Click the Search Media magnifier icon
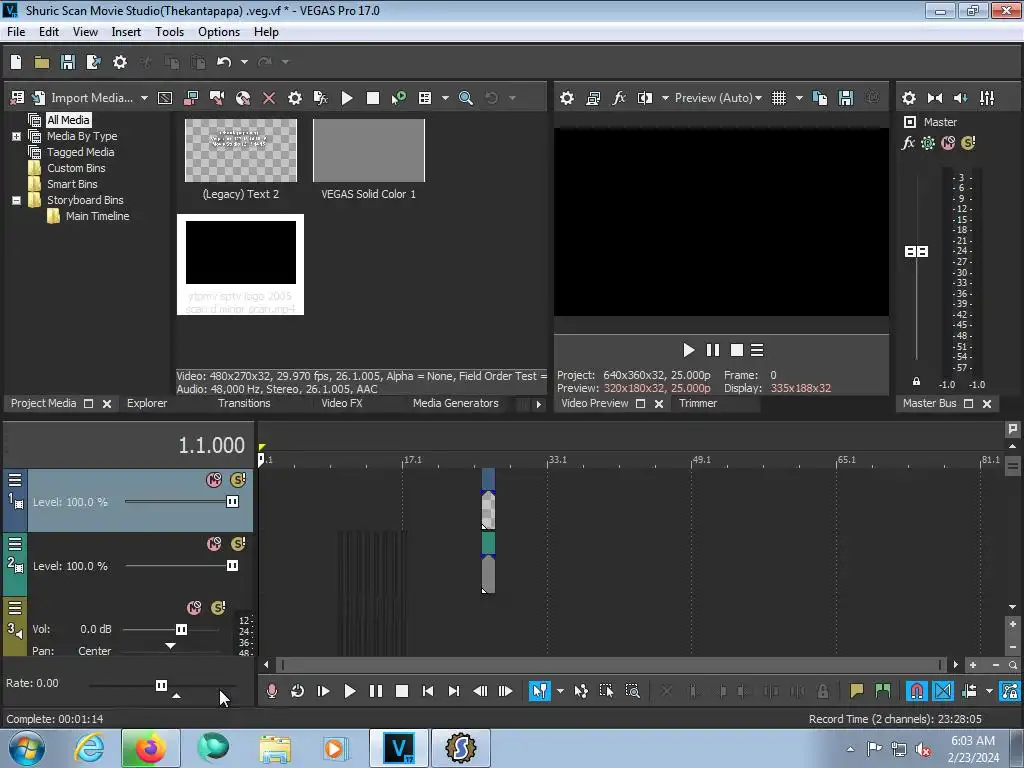The image size is (1024, 768). pyautogui.click(x=466, y=98)
